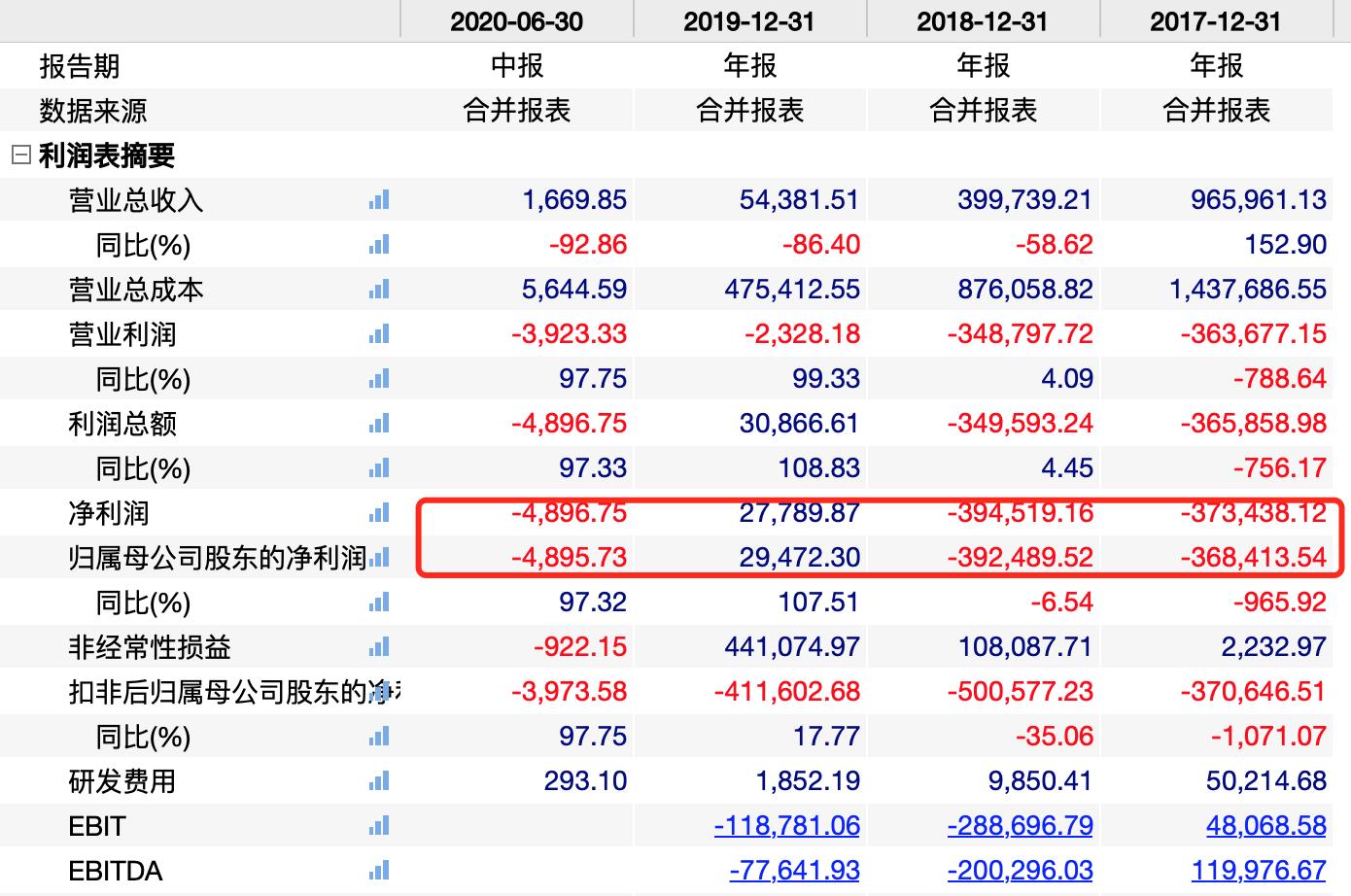Image resolution: width=1351 pixels, height=896 pixels.
Task: Select adjusted net profit value -411,602.68
Action: 787,692
